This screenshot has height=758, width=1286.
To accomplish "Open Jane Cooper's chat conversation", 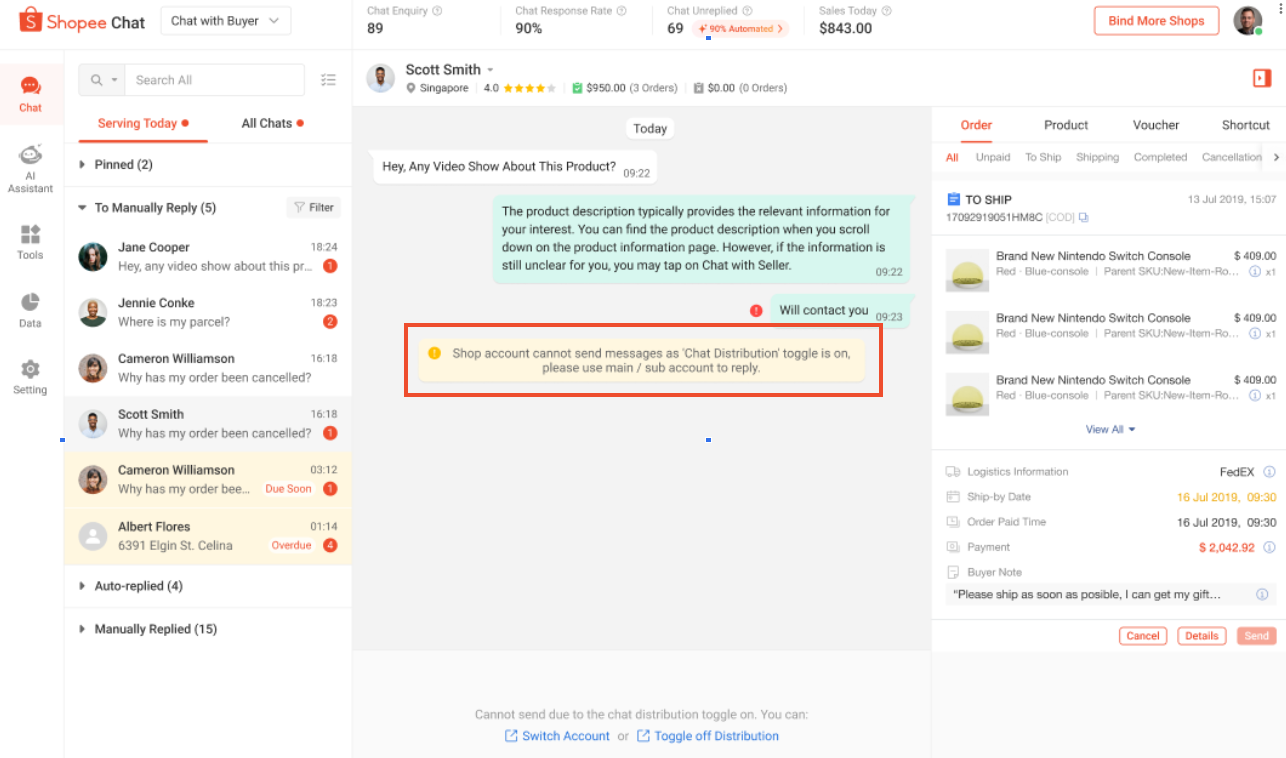I will tap(208, 257).
